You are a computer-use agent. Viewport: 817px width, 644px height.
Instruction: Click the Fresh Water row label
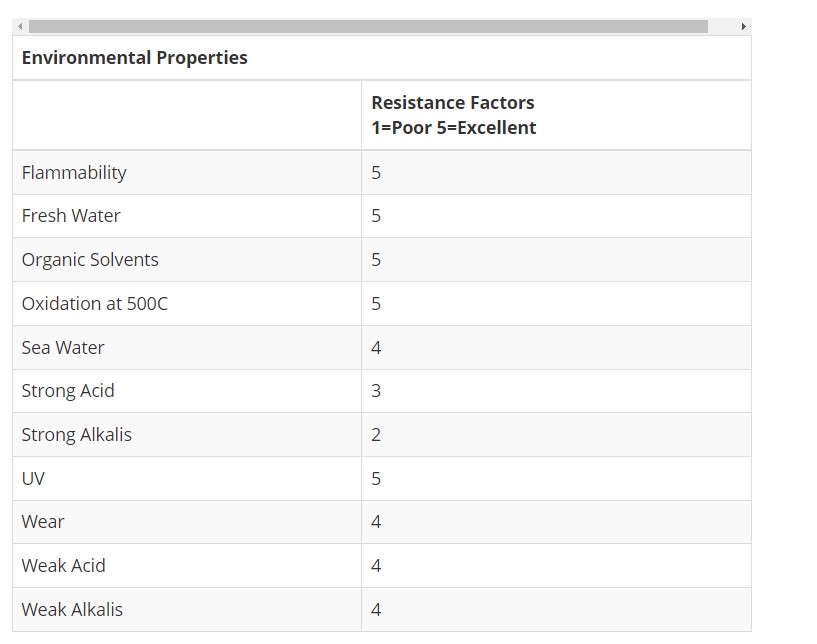71,216
